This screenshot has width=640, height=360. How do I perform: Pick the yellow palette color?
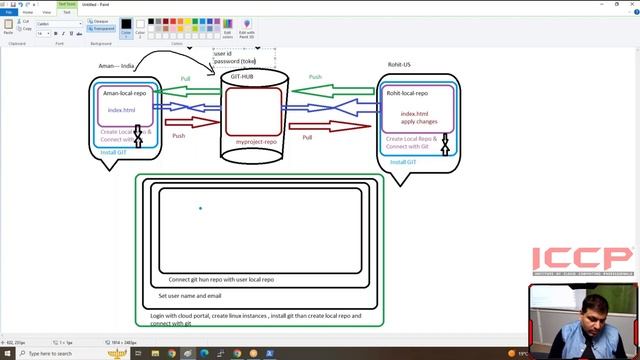pos(188,21)
